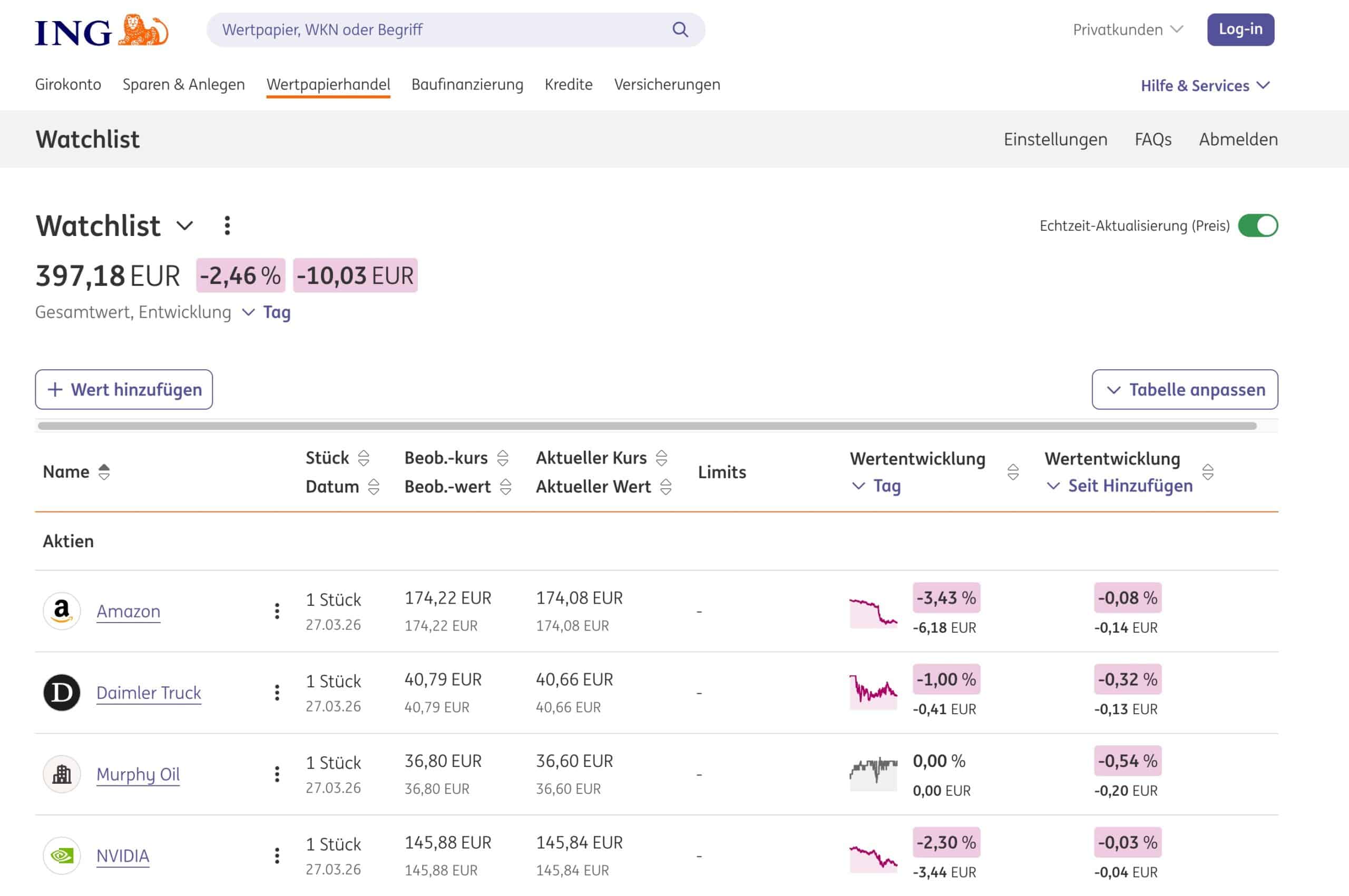Open NVIDIA row three-dot menu
Screen dimensions: 1349x896
(x=277, y=855)
